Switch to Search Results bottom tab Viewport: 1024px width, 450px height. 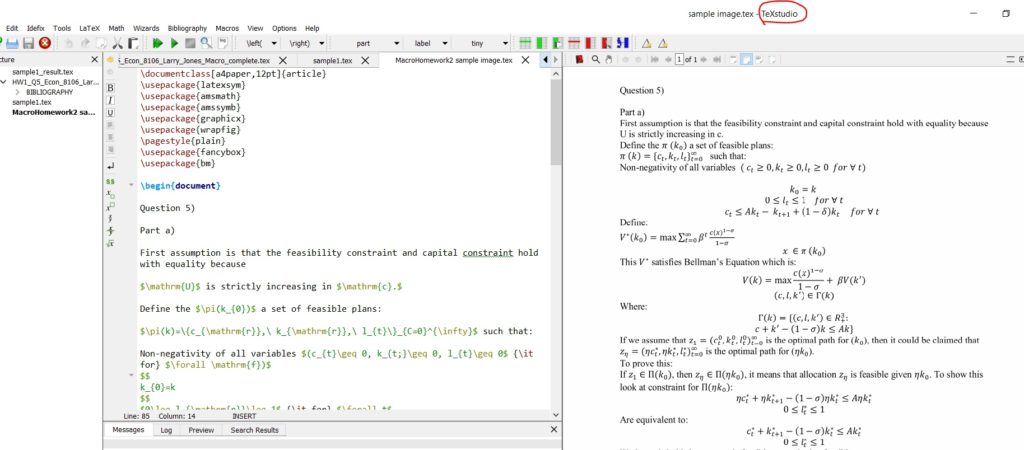coord(254,430)
